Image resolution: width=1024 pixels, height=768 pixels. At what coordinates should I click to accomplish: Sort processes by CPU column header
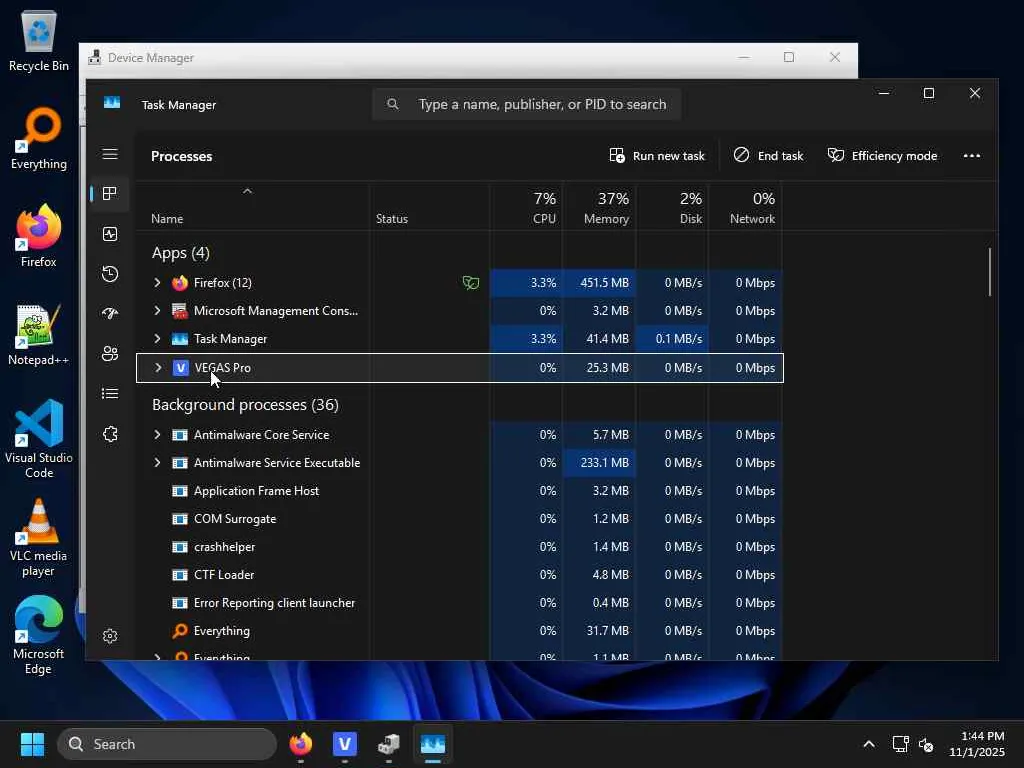tap(526, 207)
